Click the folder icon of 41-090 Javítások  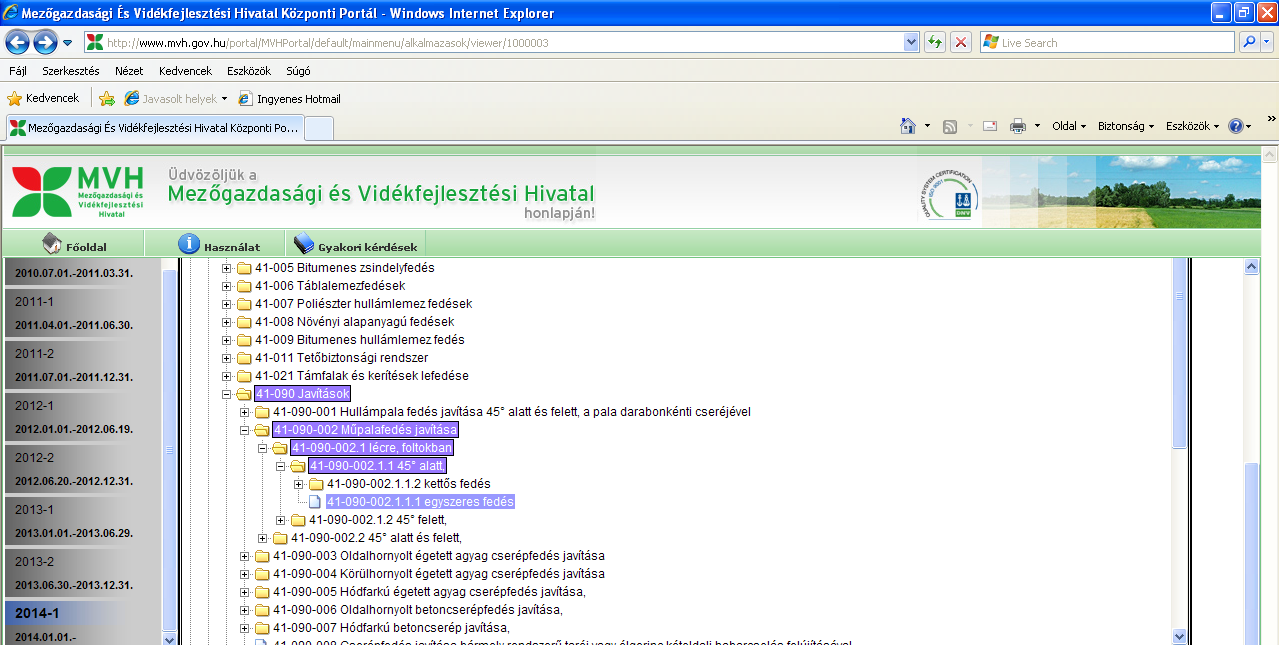click(x=244, y=394)
